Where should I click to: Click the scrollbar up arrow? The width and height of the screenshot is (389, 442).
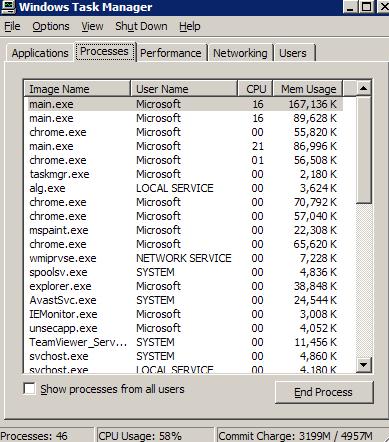(363, 89)
